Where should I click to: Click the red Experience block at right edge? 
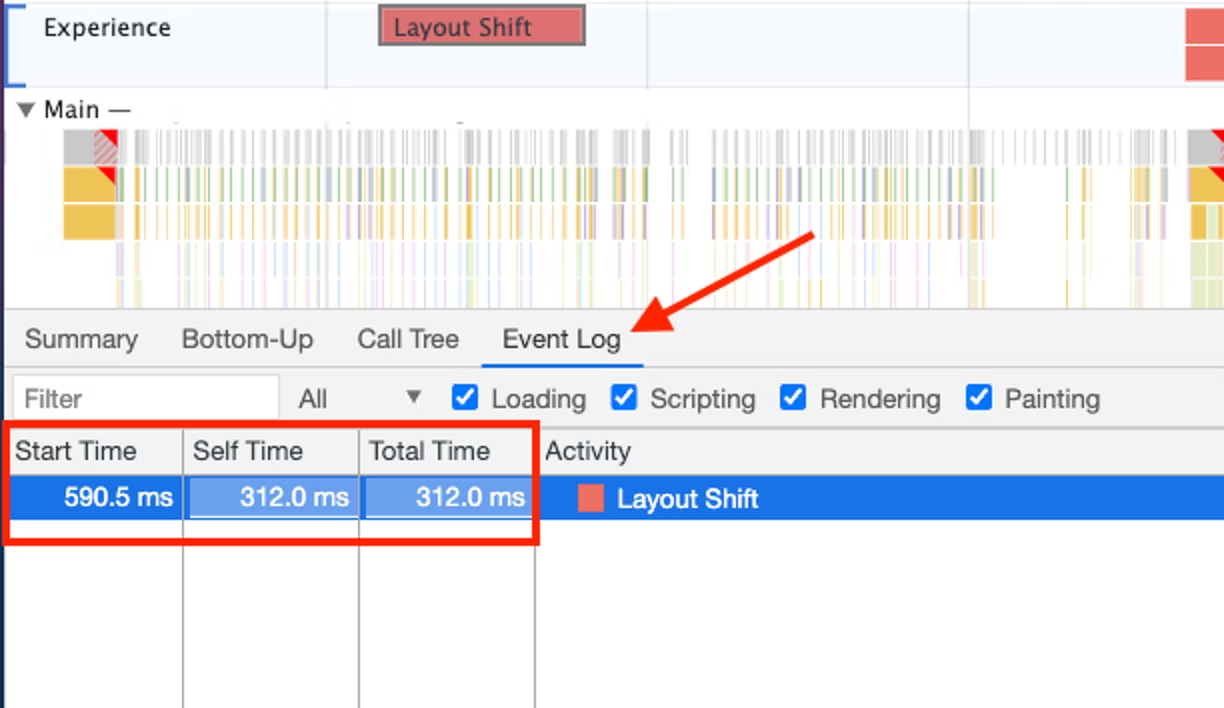point(1205,45)
